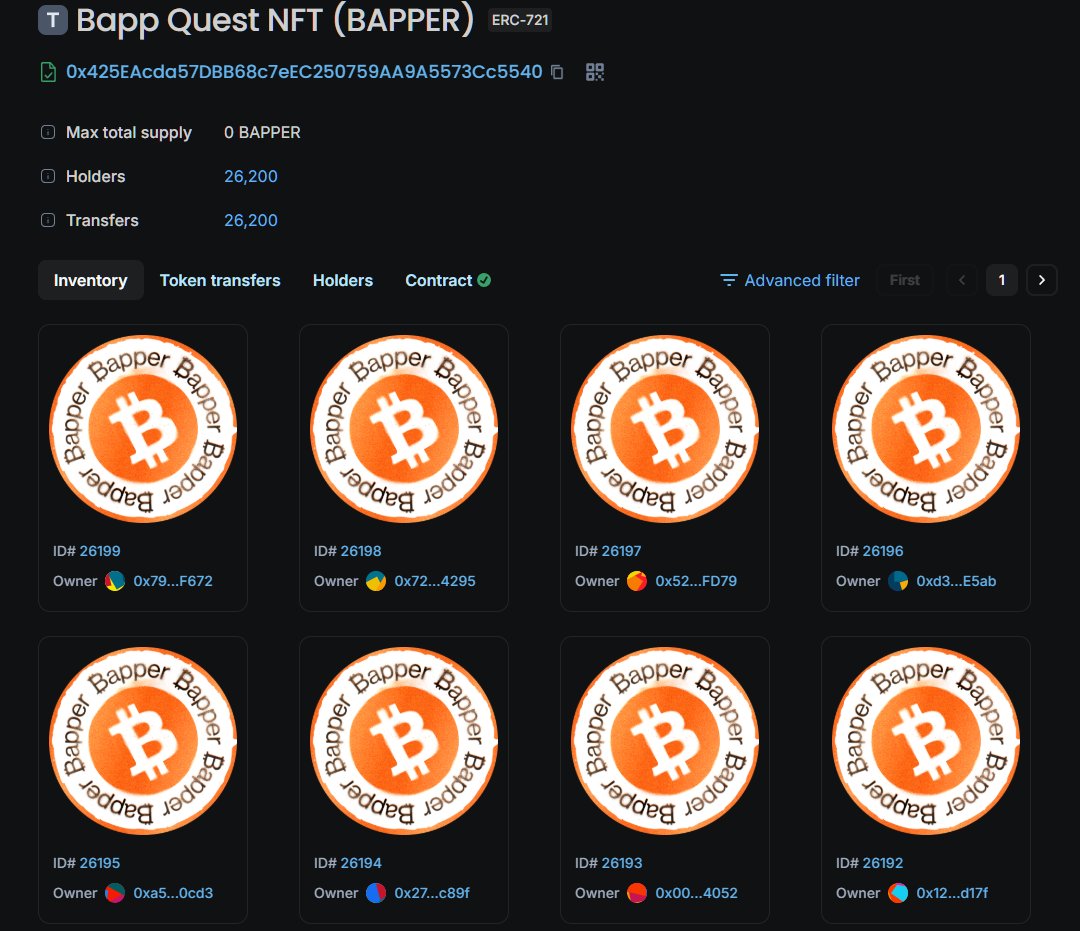The height and width of the screenshot is (931, 1080).
Task: Copy the contract address with copy icon
Action: coord(557,72)
